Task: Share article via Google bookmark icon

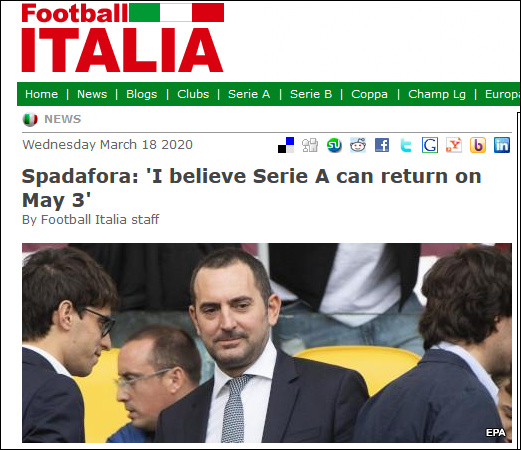Action: click(430, 145)
